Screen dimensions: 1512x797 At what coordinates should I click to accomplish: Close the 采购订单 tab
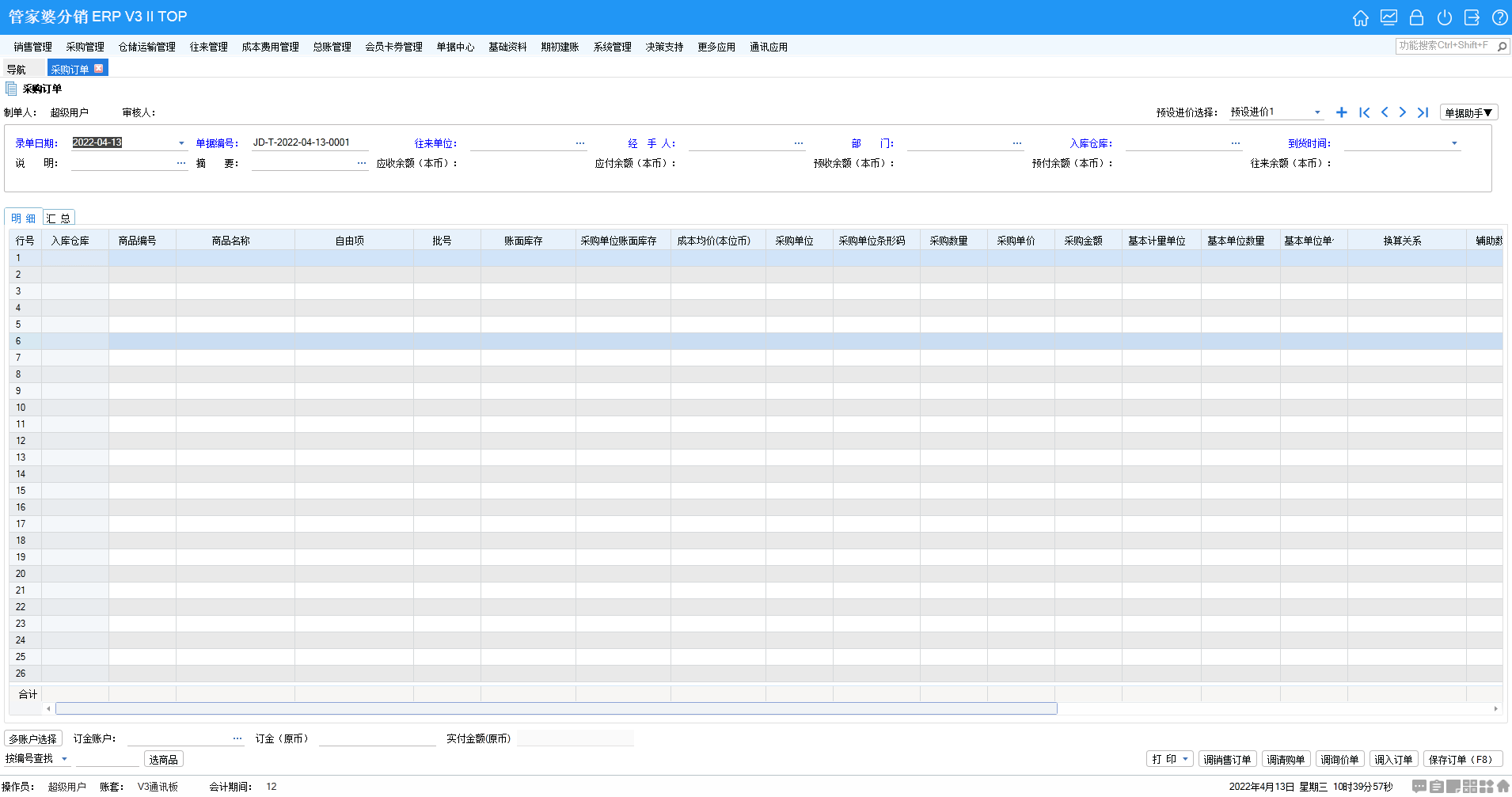[x=99, y=68]
